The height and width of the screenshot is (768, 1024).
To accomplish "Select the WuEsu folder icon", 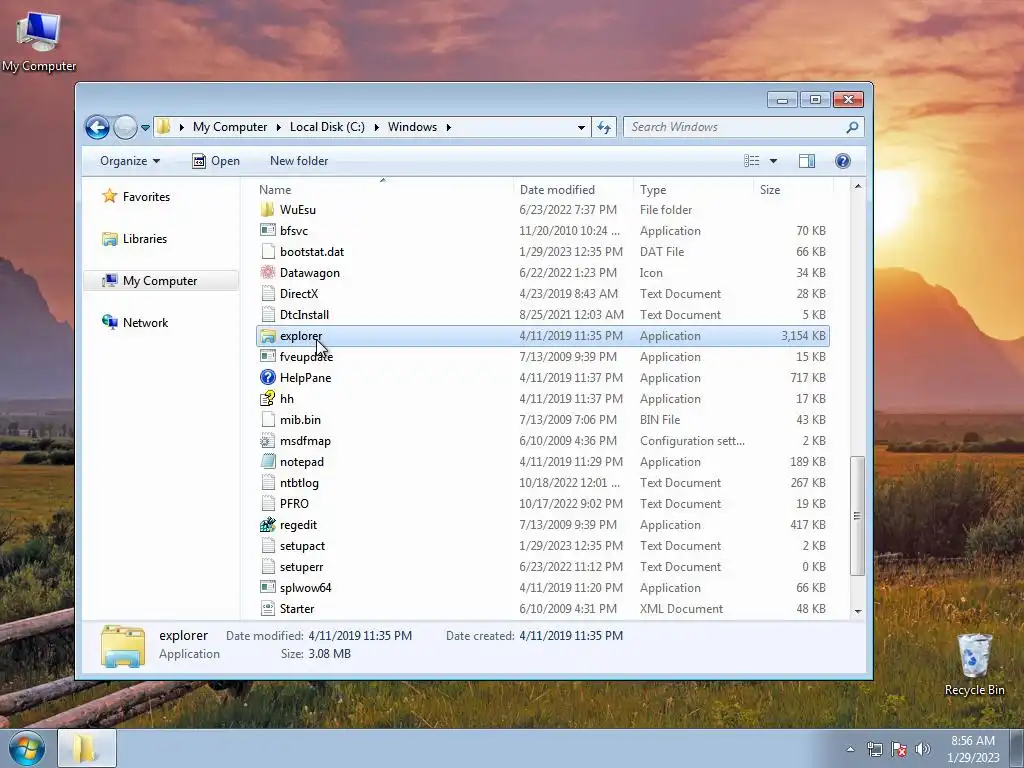I will pos(268,210).
